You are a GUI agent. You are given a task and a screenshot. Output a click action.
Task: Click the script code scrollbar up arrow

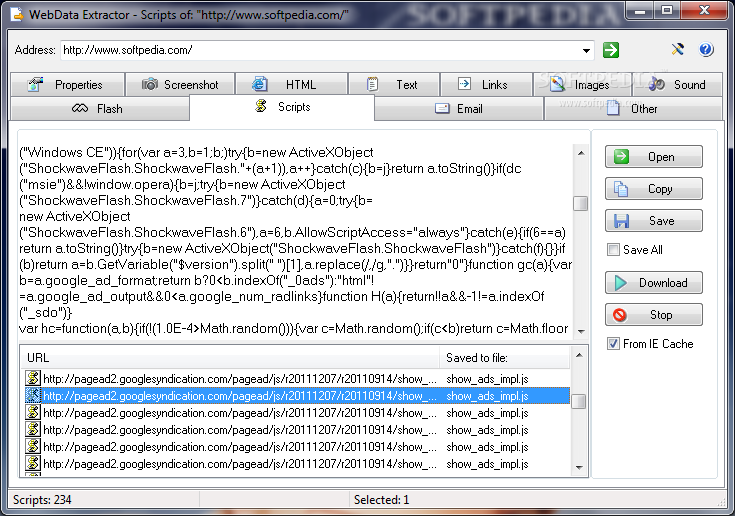tap(581, 153)
